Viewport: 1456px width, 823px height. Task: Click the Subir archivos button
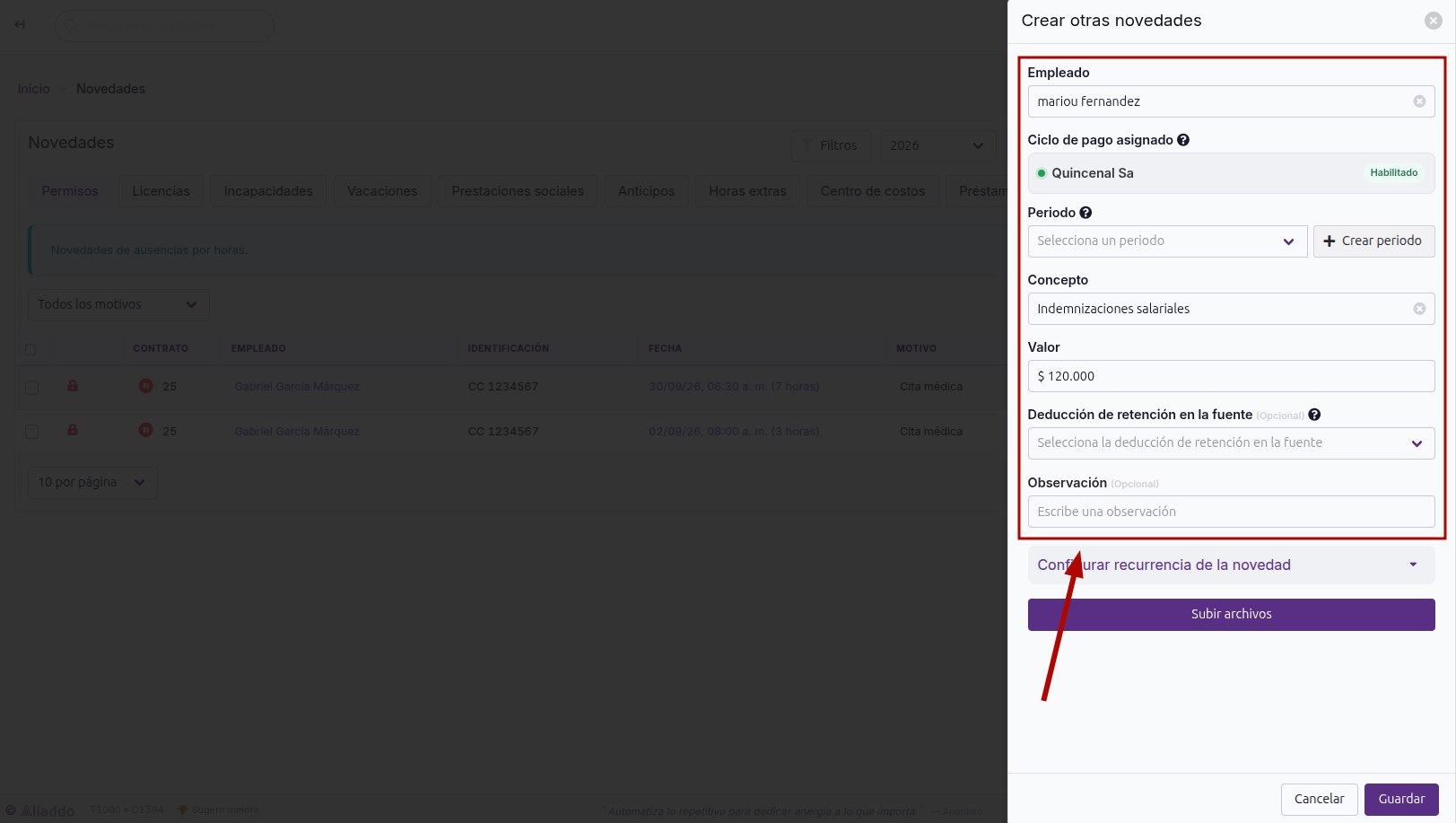[1231, 615]
